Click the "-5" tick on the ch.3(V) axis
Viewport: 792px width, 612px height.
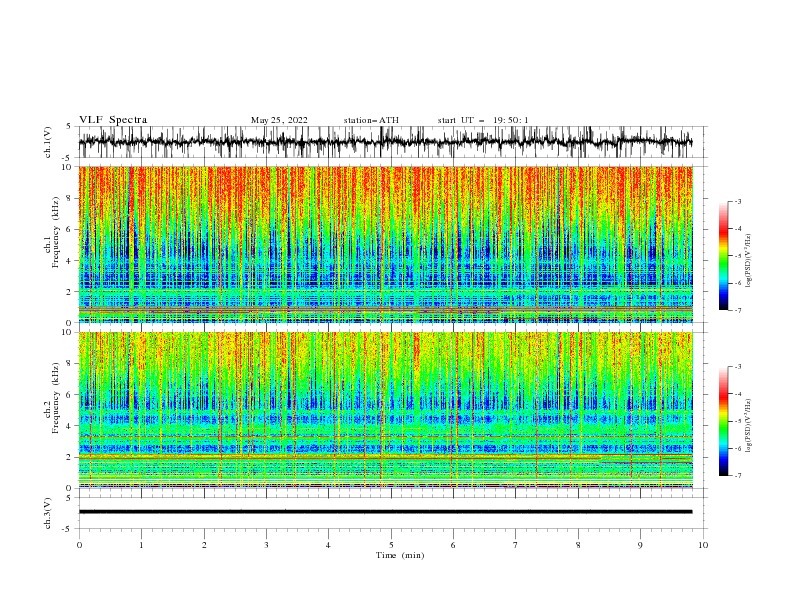pos(68,529)
